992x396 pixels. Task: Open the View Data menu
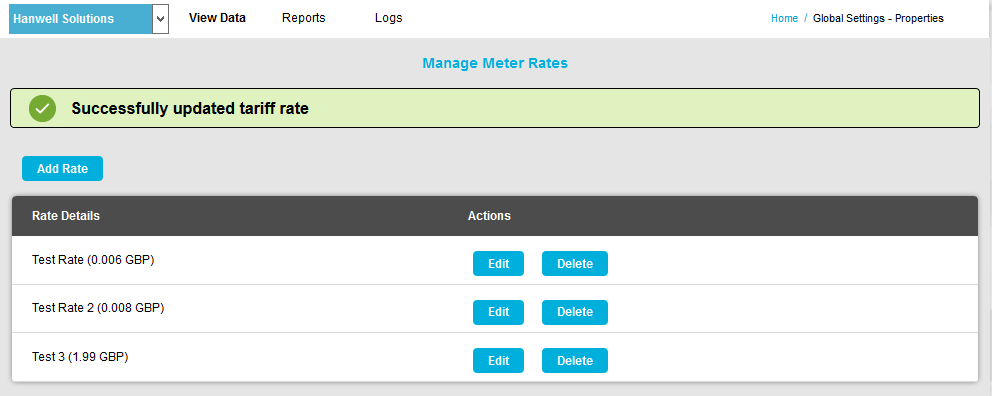point(217,18)
